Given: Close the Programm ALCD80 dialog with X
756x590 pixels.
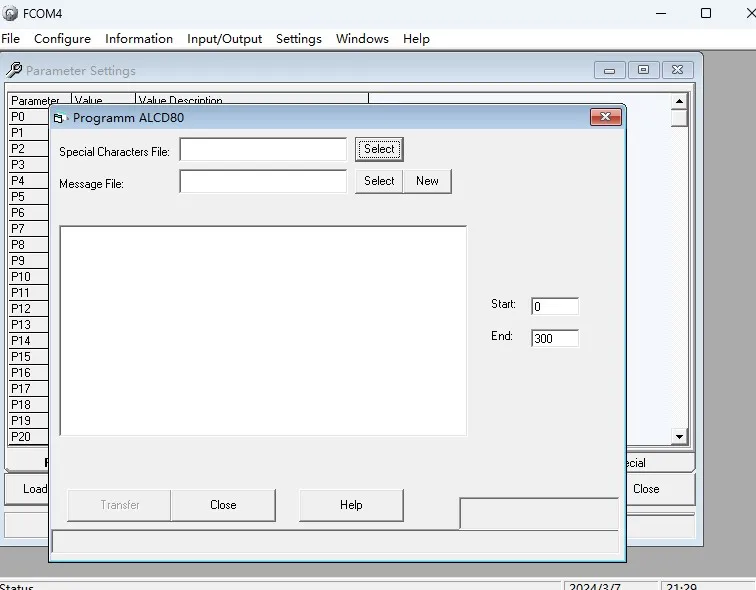Looking at the screenshot, I should click(x=604, y=118).
